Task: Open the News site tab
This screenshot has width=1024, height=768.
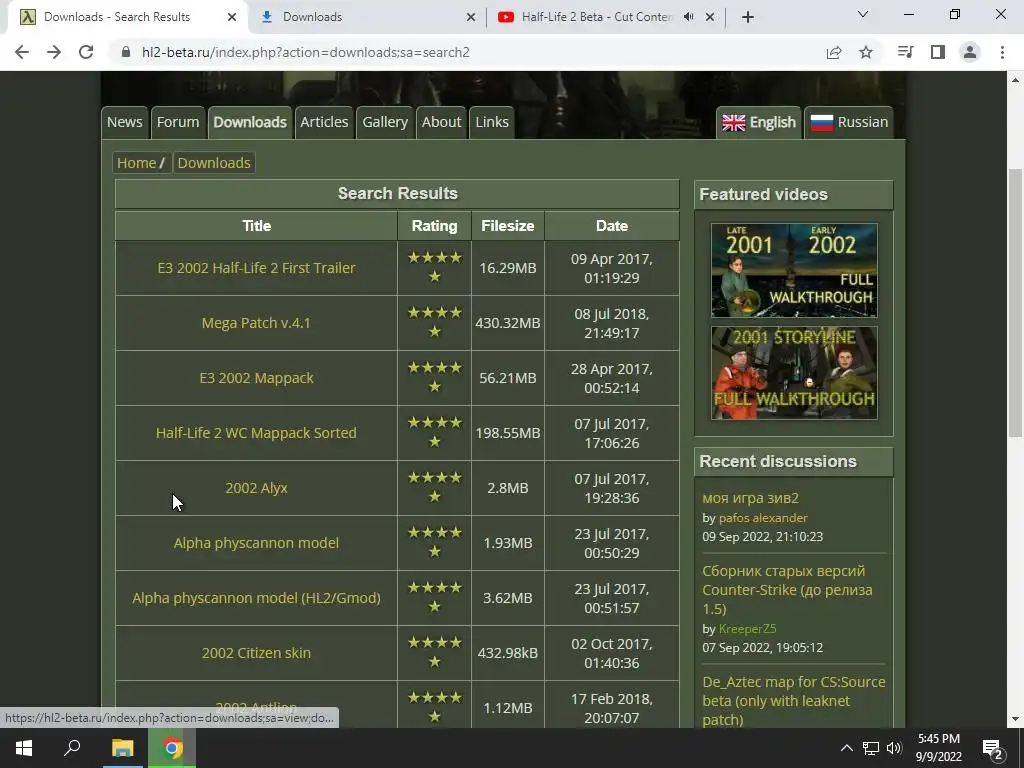Action: (125, 122)
